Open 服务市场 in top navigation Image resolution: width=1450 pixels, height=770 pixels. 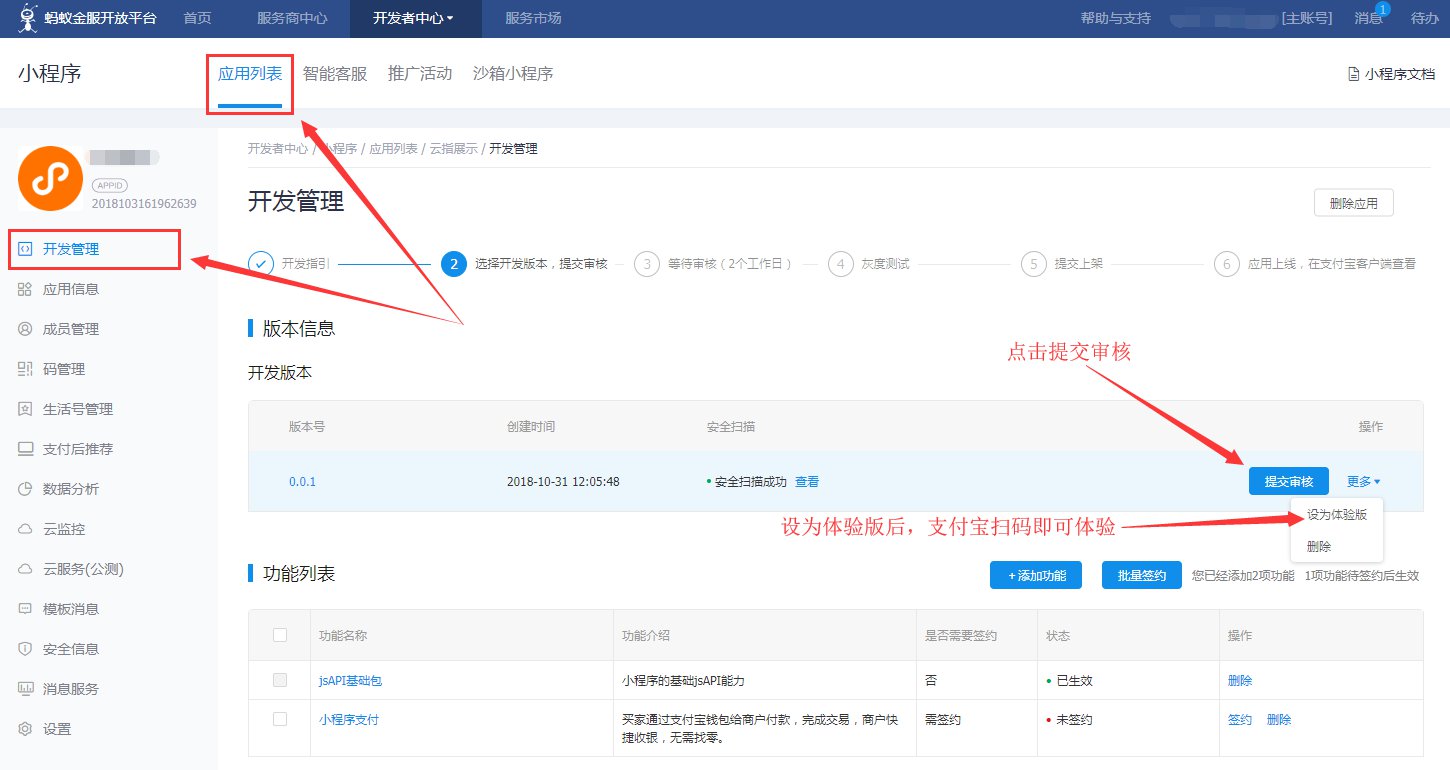533,18
